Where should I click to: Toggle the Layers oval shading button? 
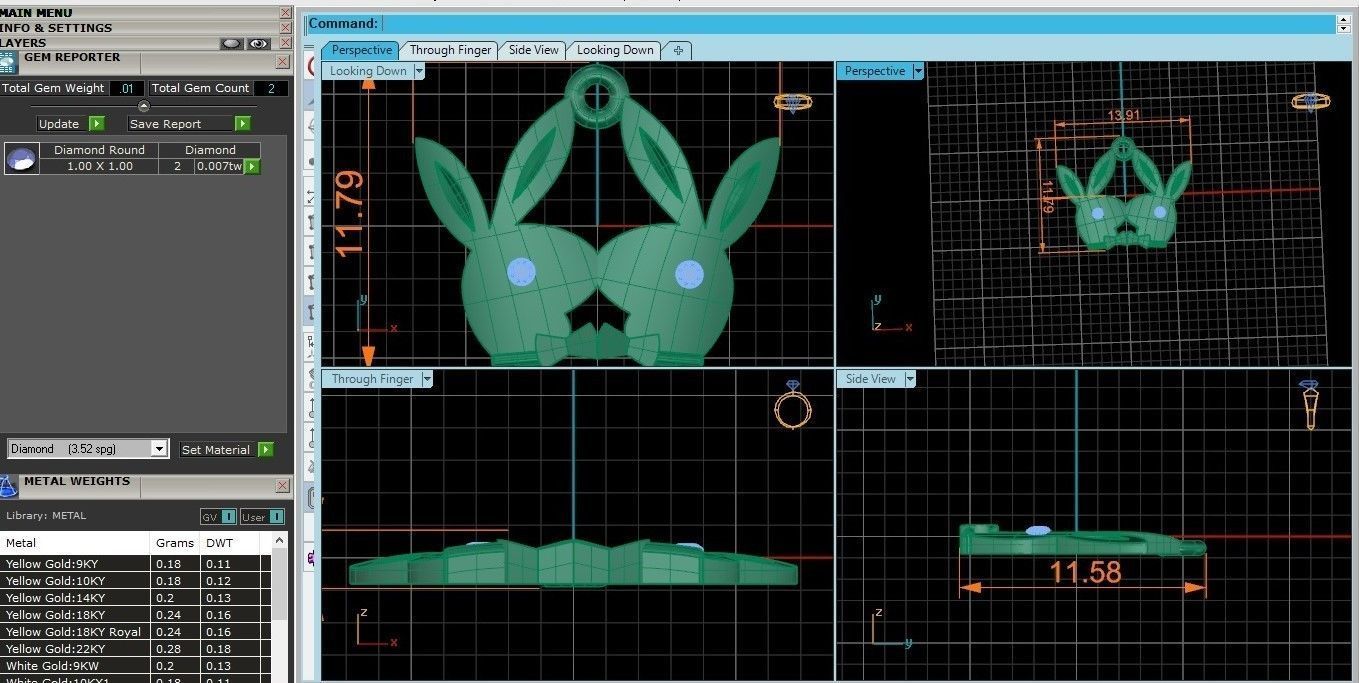232,43
